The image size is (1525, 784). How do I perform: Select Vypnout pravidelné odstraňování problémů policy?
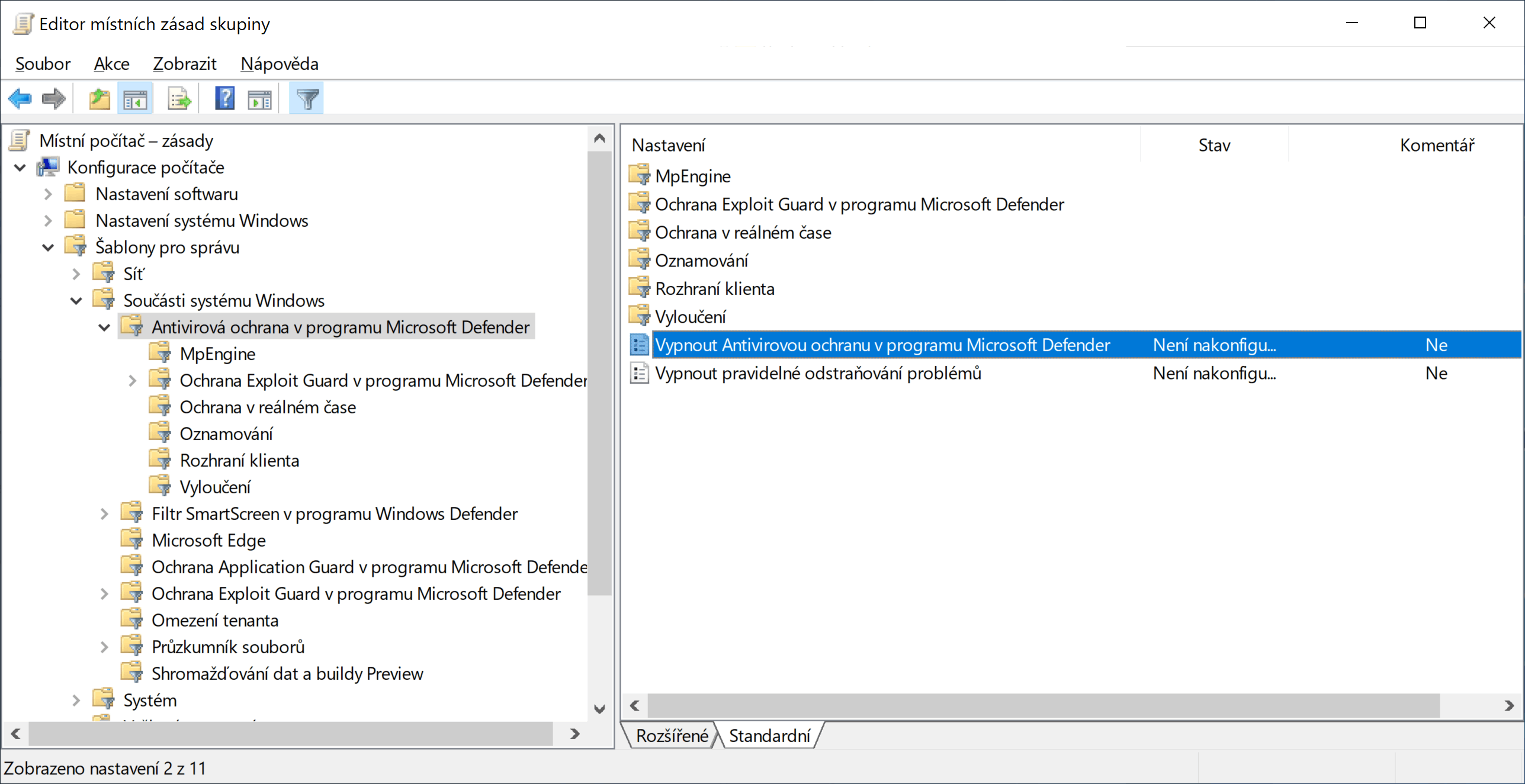click(818, 374)
